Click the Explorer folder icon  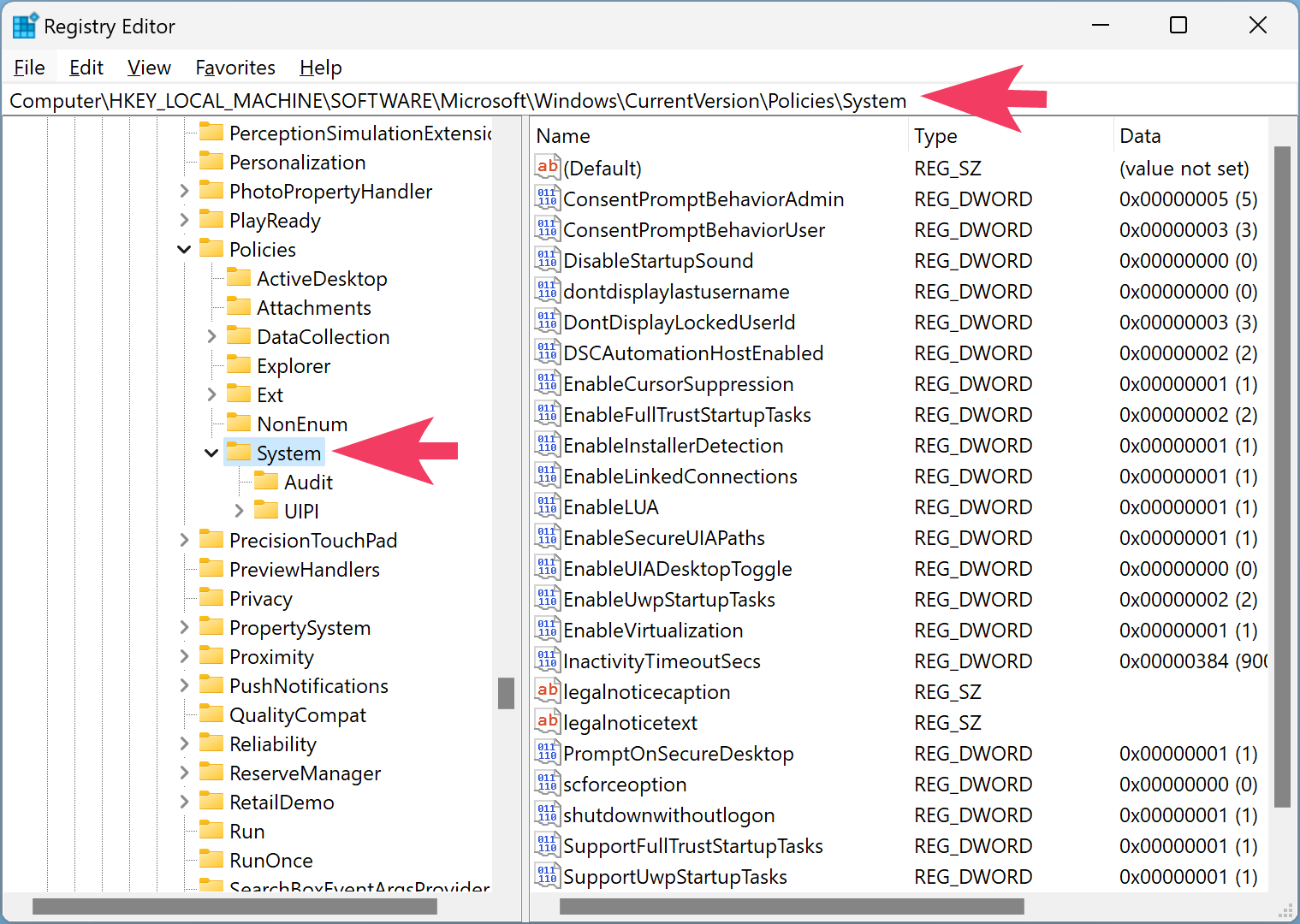pyautogui.click(x=239, y=364)
